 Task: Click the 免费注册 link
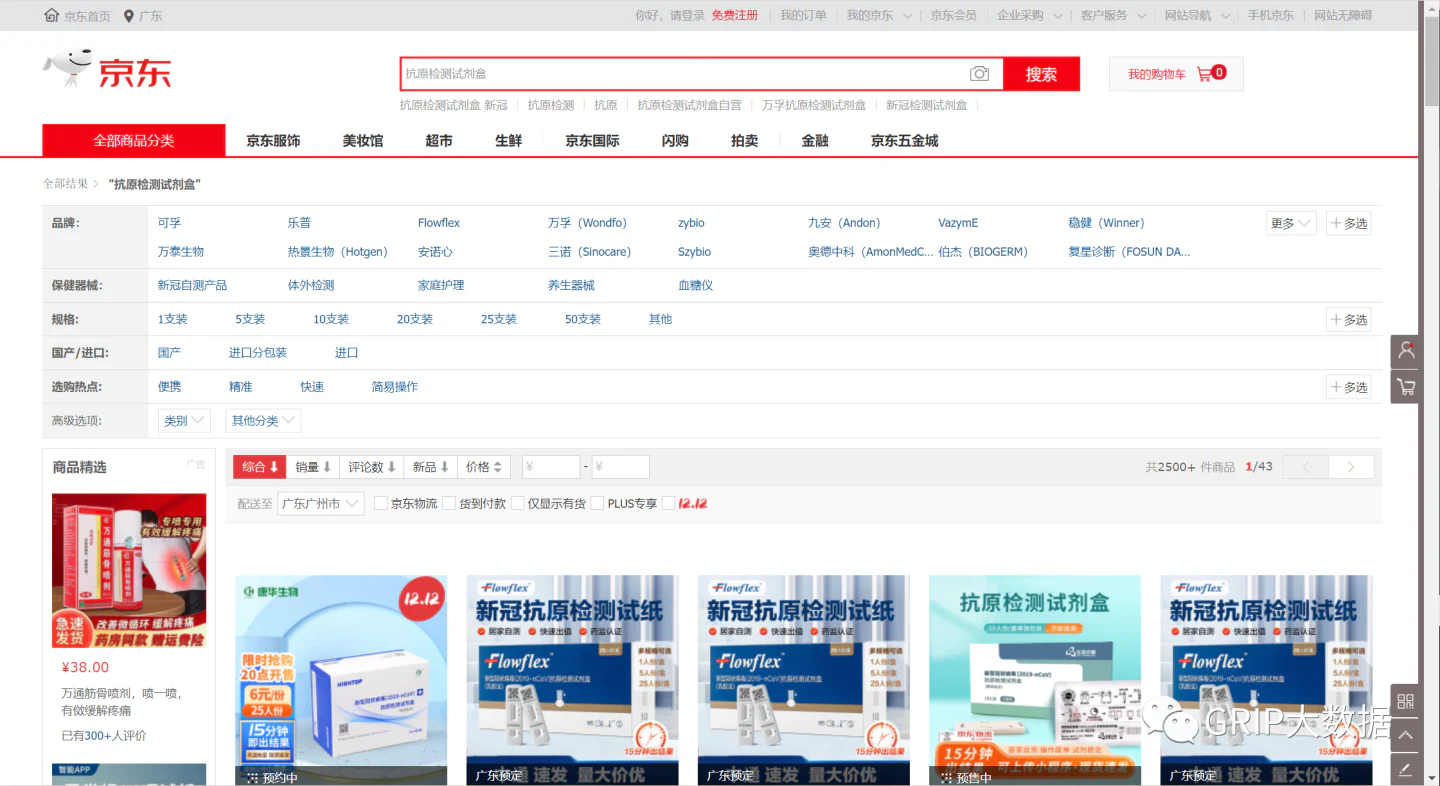click(735, 15)
